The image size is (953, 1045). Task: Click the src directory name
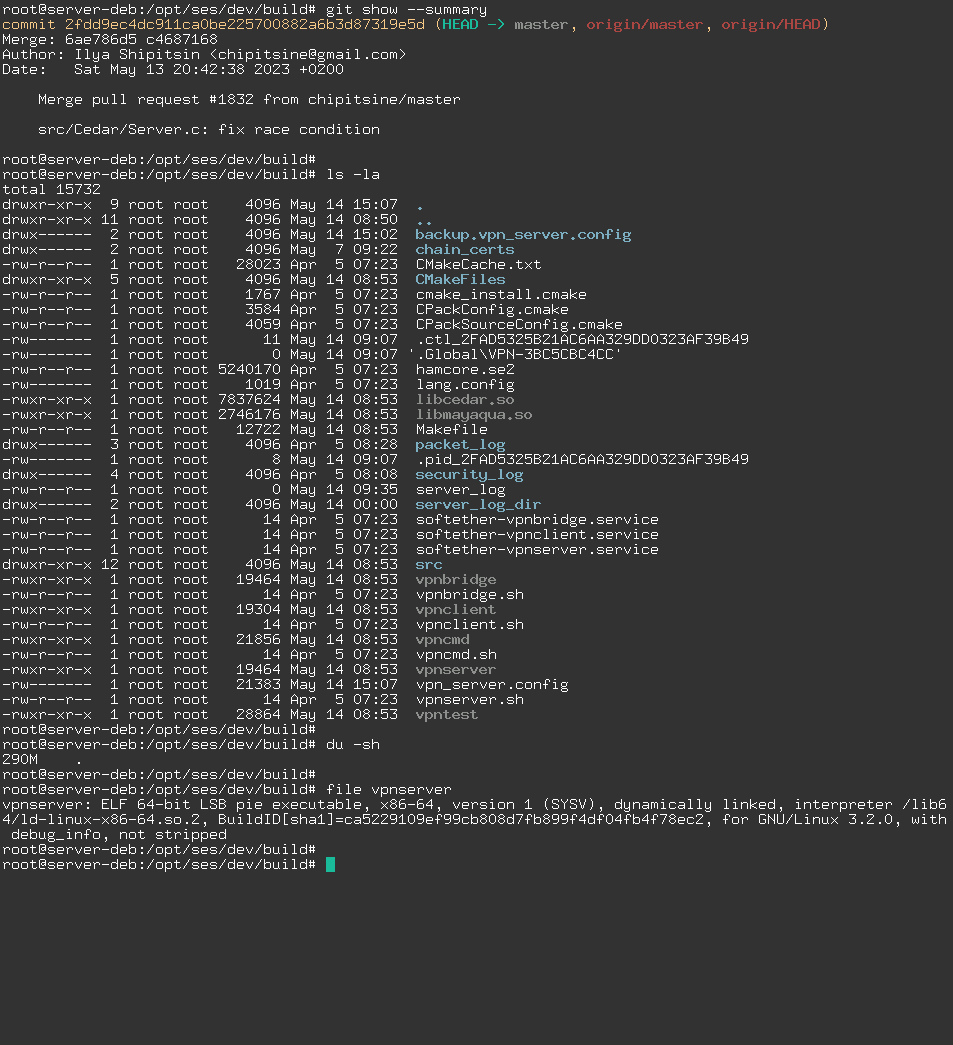[x=428, y=564]
